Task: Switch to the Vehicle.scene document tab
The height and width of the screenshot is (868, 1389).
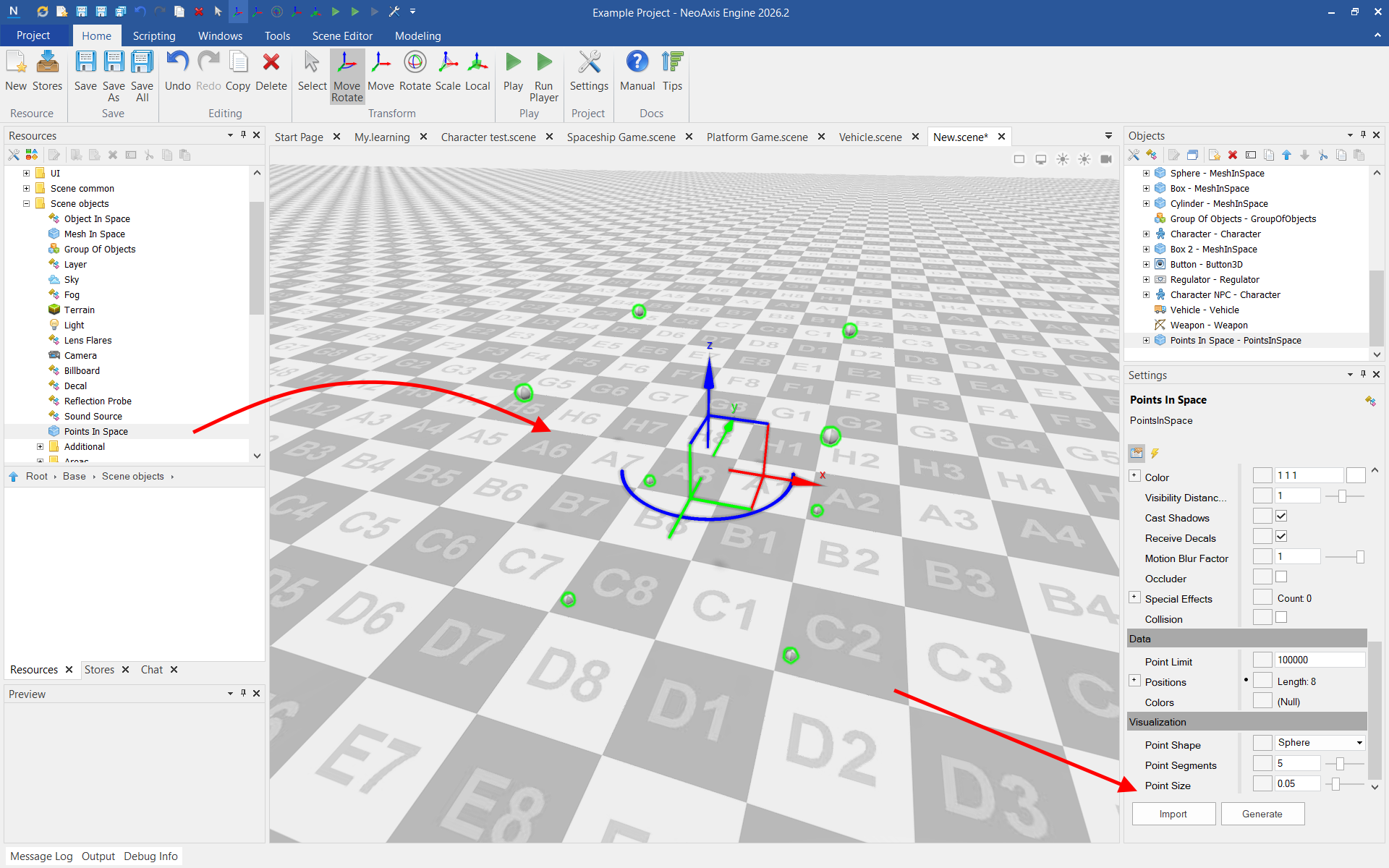Action: (870, 137)
